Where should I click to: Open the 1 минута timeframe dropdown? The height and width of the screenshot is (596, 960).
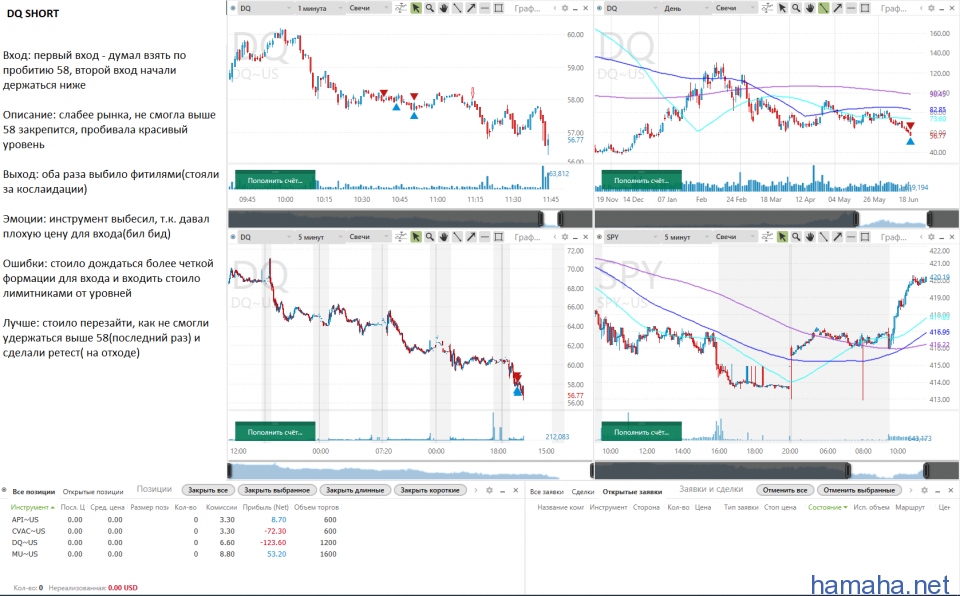[319, 8]
